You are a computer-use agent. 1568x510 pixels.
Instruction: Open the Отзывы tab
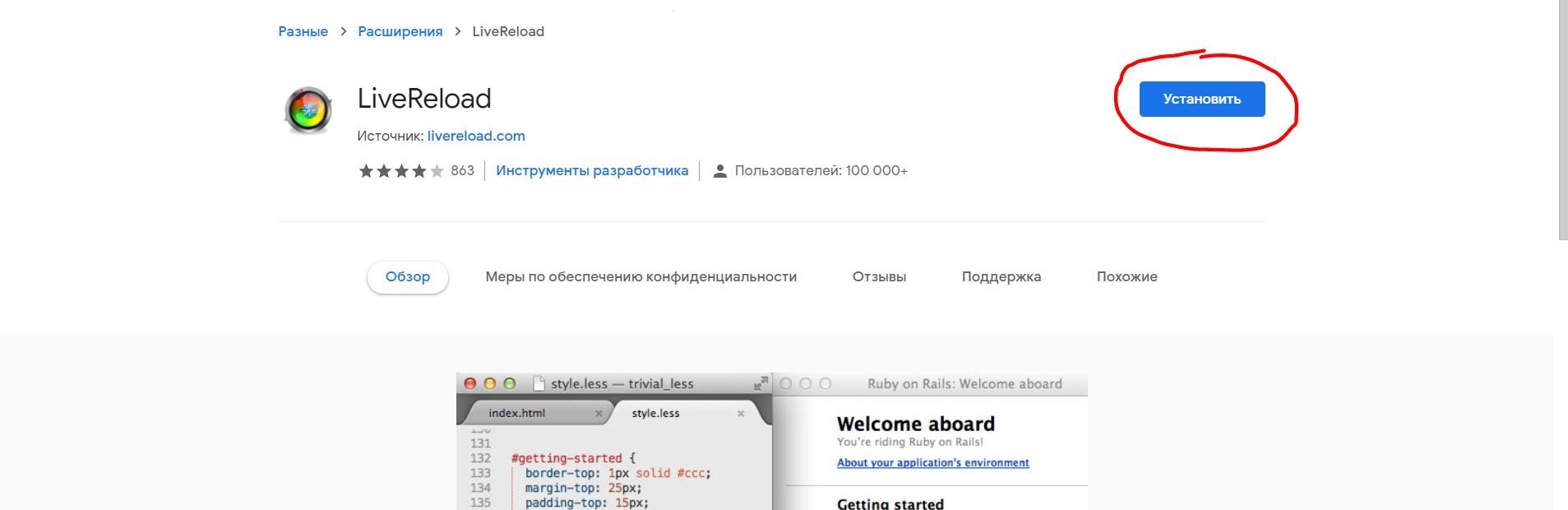(879, 277)
